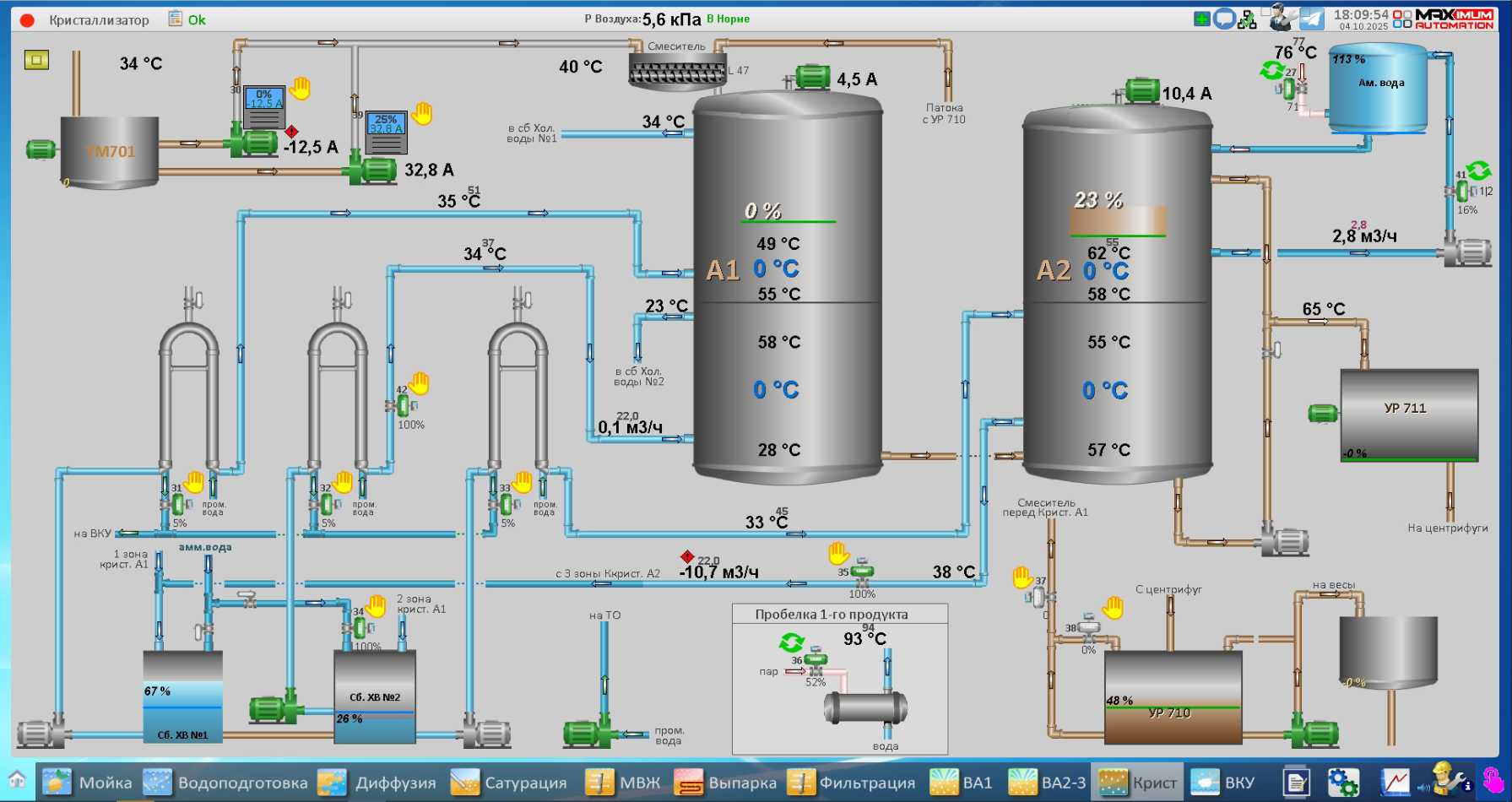Expand the yellow square button at top left
Image resolution: width=1512 pixels, height=802 pixels.
[x=36, y=60]
